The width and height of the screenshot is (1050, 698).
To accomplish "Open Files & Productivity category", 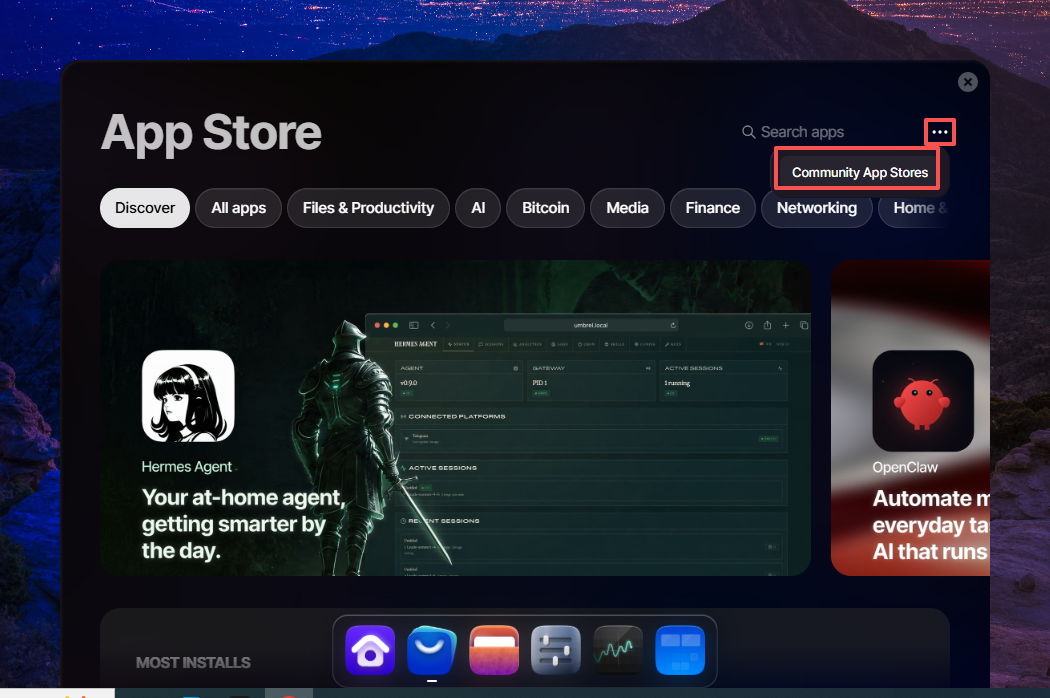I will pos(368,208).
